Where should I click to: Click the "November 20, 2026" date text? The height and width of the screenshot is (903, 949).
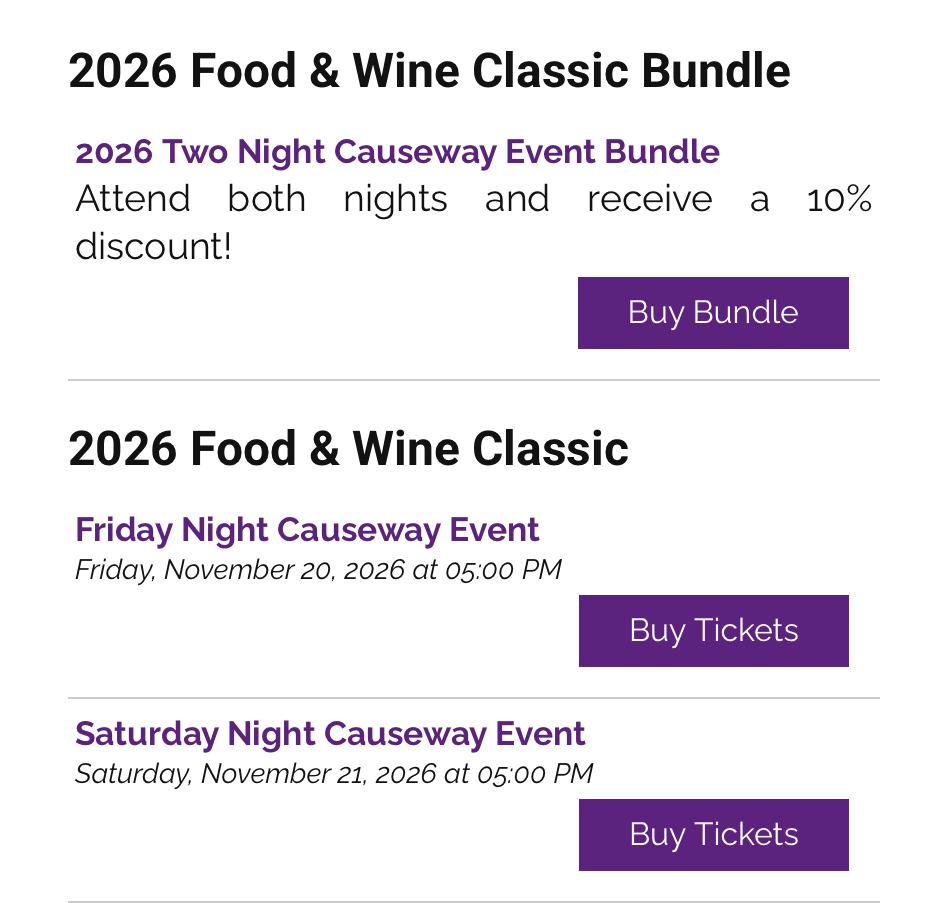(x=284, y=570)
